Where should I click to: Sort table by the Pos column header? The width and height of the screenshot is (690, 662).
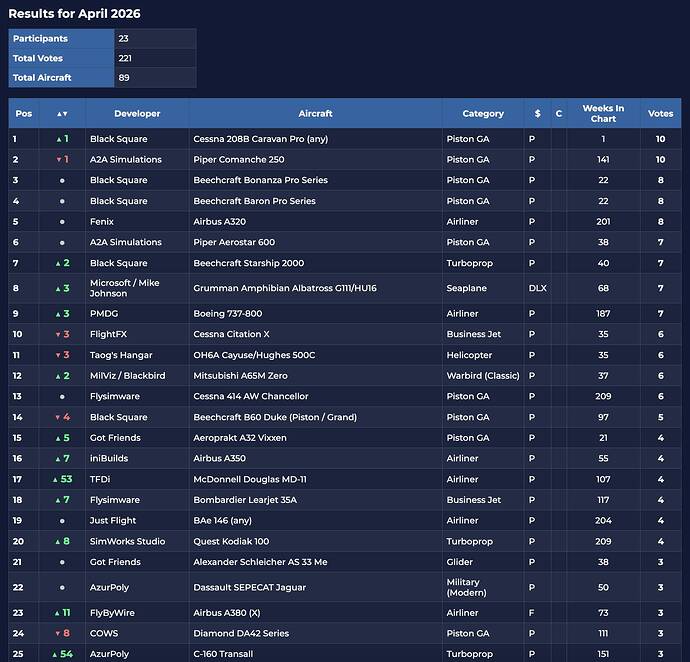[24, 114]
